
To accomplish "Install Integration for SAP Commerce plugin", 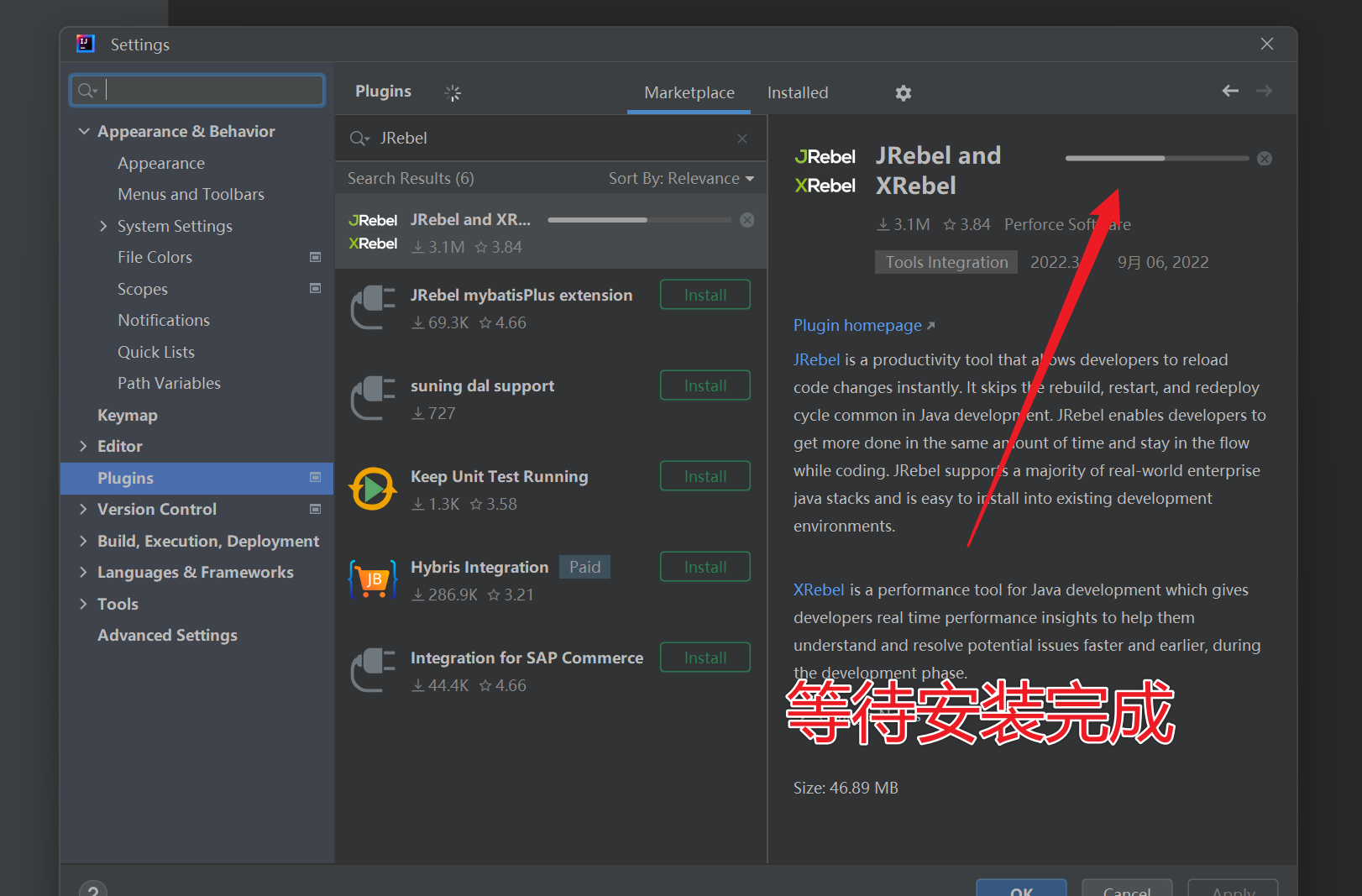I will tap(705, 658).
